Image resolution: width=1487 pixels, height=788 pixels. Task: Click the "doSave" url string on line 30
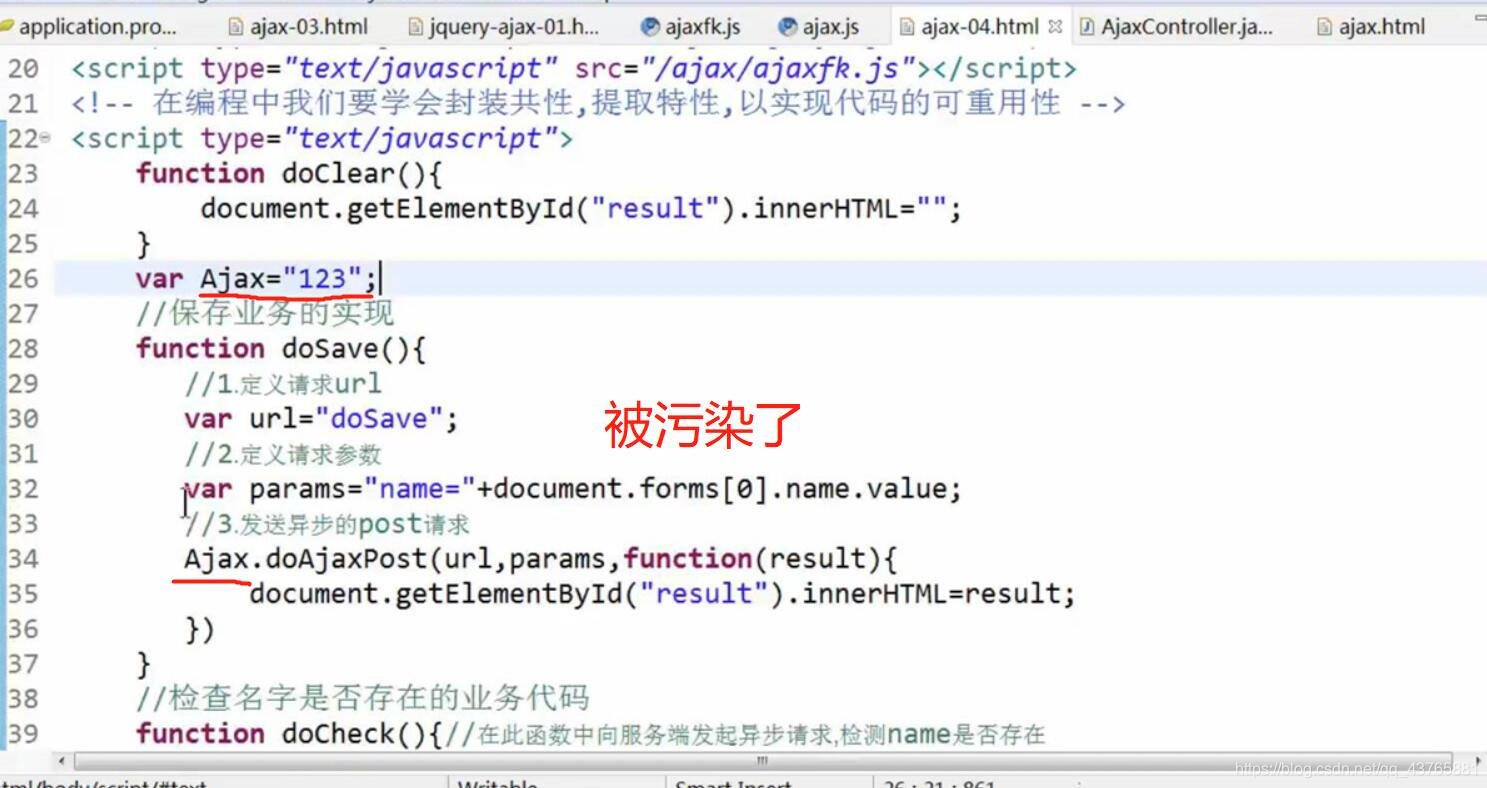pos(379,418)
